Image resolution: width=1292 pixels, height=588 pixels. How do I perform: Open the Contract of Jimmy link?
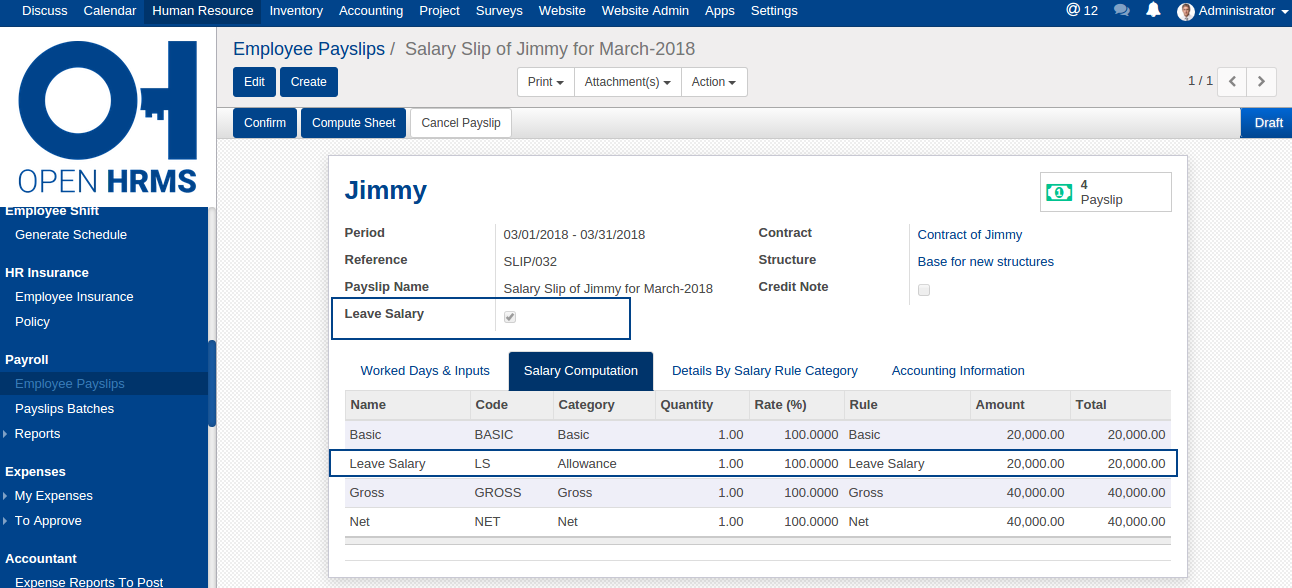click(969, 235)
